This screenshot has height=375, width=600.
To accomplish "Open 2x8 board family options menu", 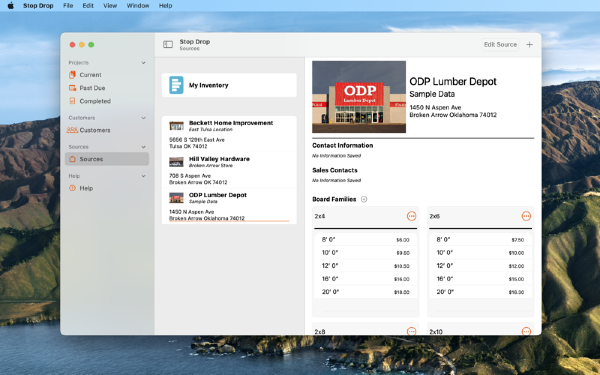I will [x=411, y=331].
